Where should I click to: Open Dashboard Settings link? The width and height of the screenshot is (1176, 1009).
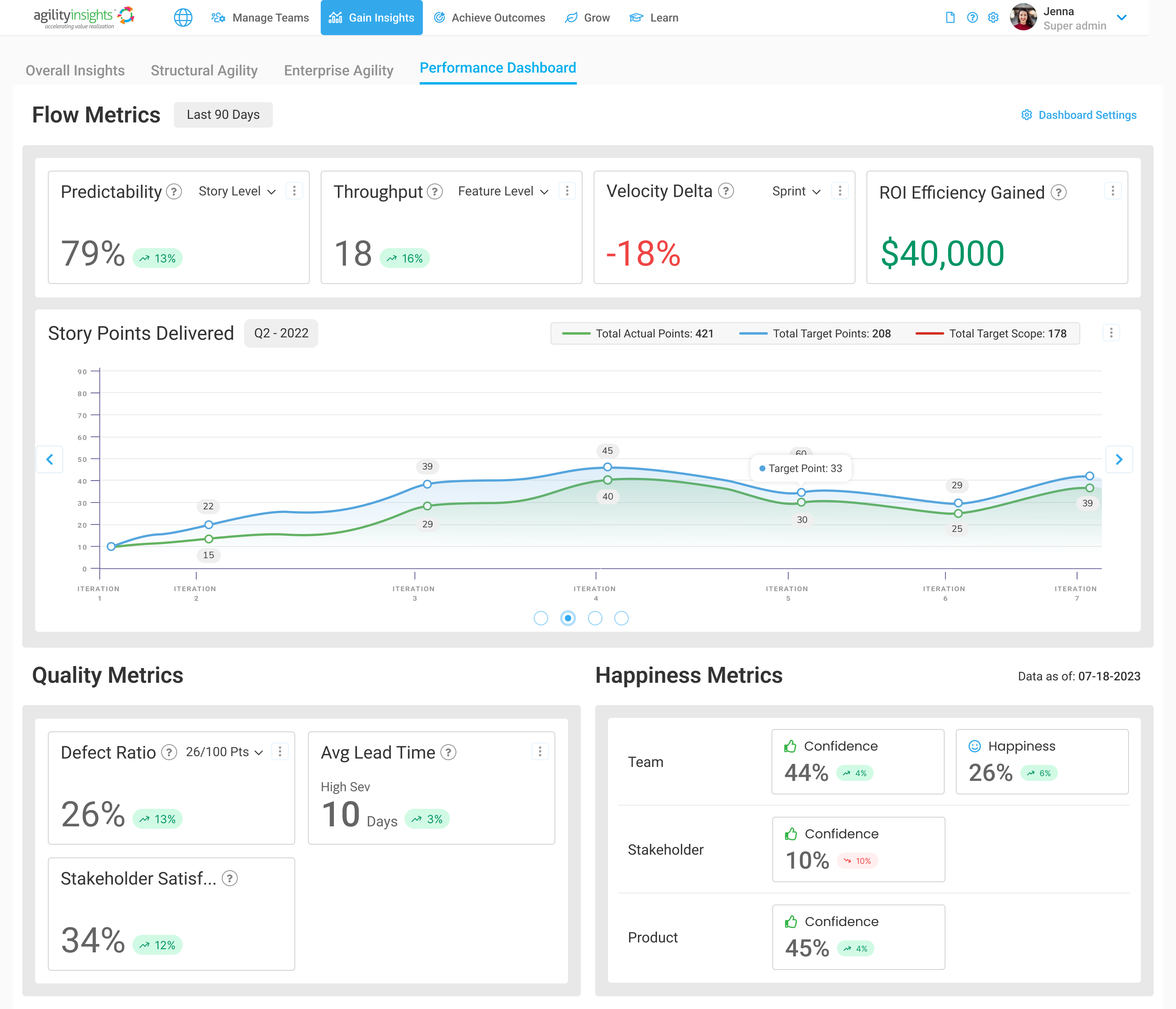coord(1078,115)
